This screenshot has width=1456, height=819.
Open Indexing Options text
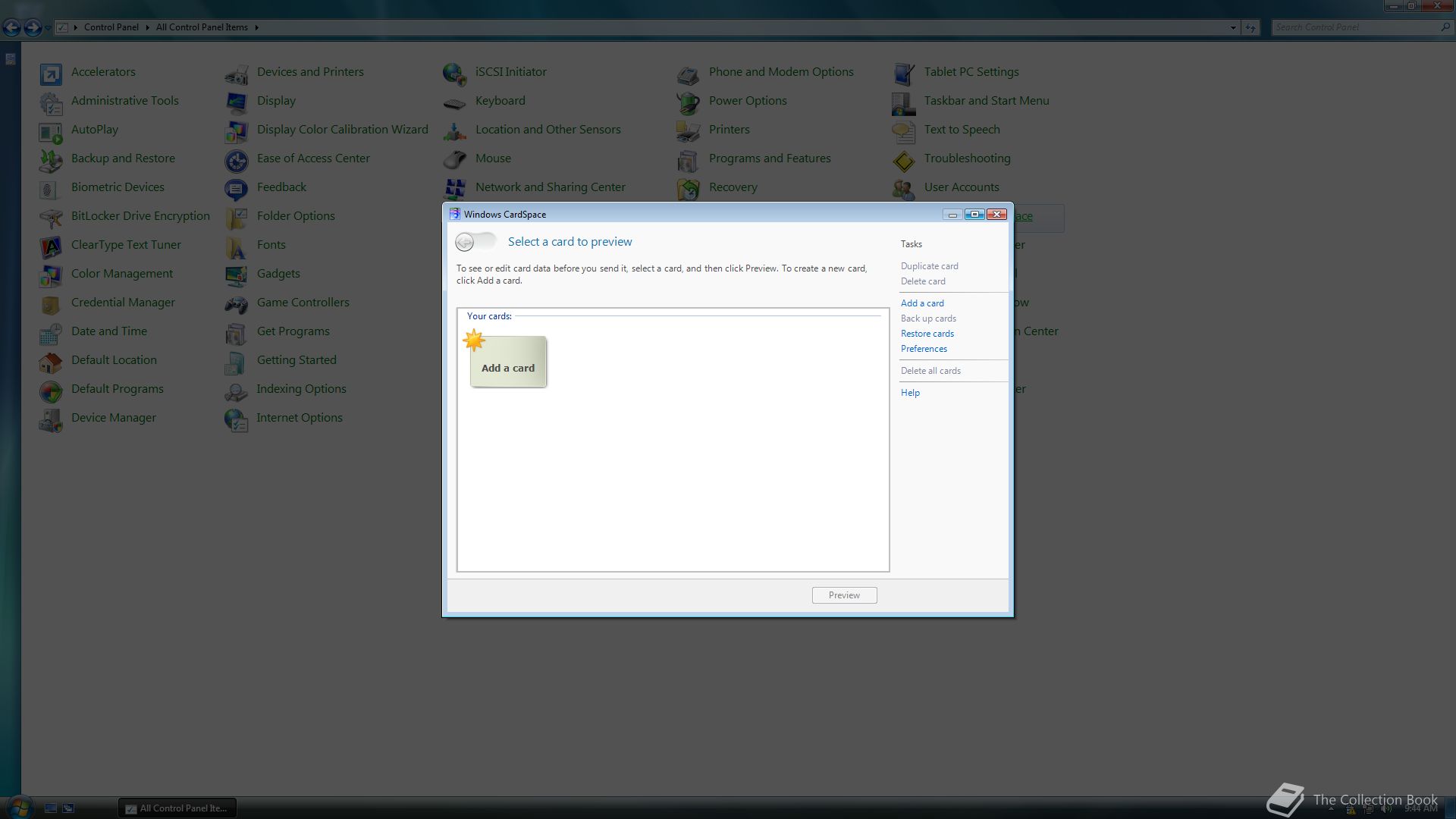[301, 389]
